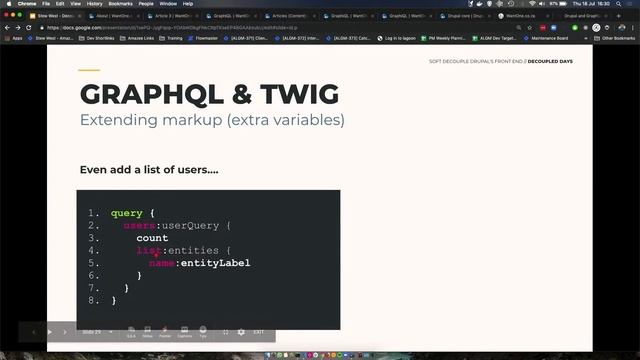This screenshot has height=360, width=640.
Task: Switch to WantOne.co.za tab
Action: [523, 16]
